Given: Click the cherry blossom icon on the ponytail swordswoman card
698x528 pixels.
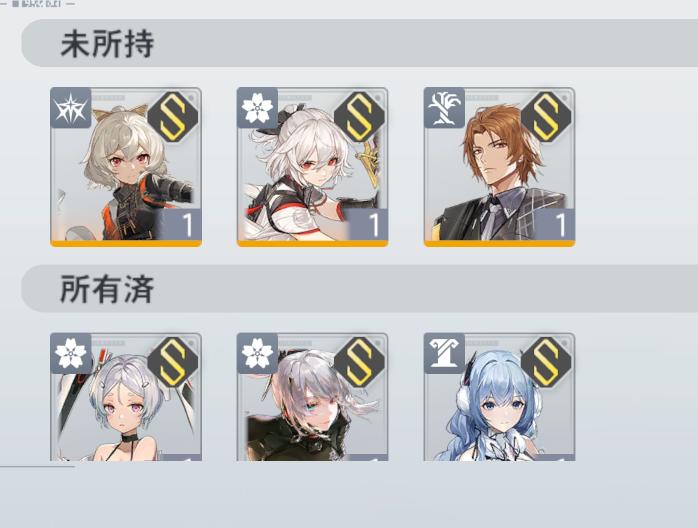Looking at the screenshot, I should tap(257, 108).
